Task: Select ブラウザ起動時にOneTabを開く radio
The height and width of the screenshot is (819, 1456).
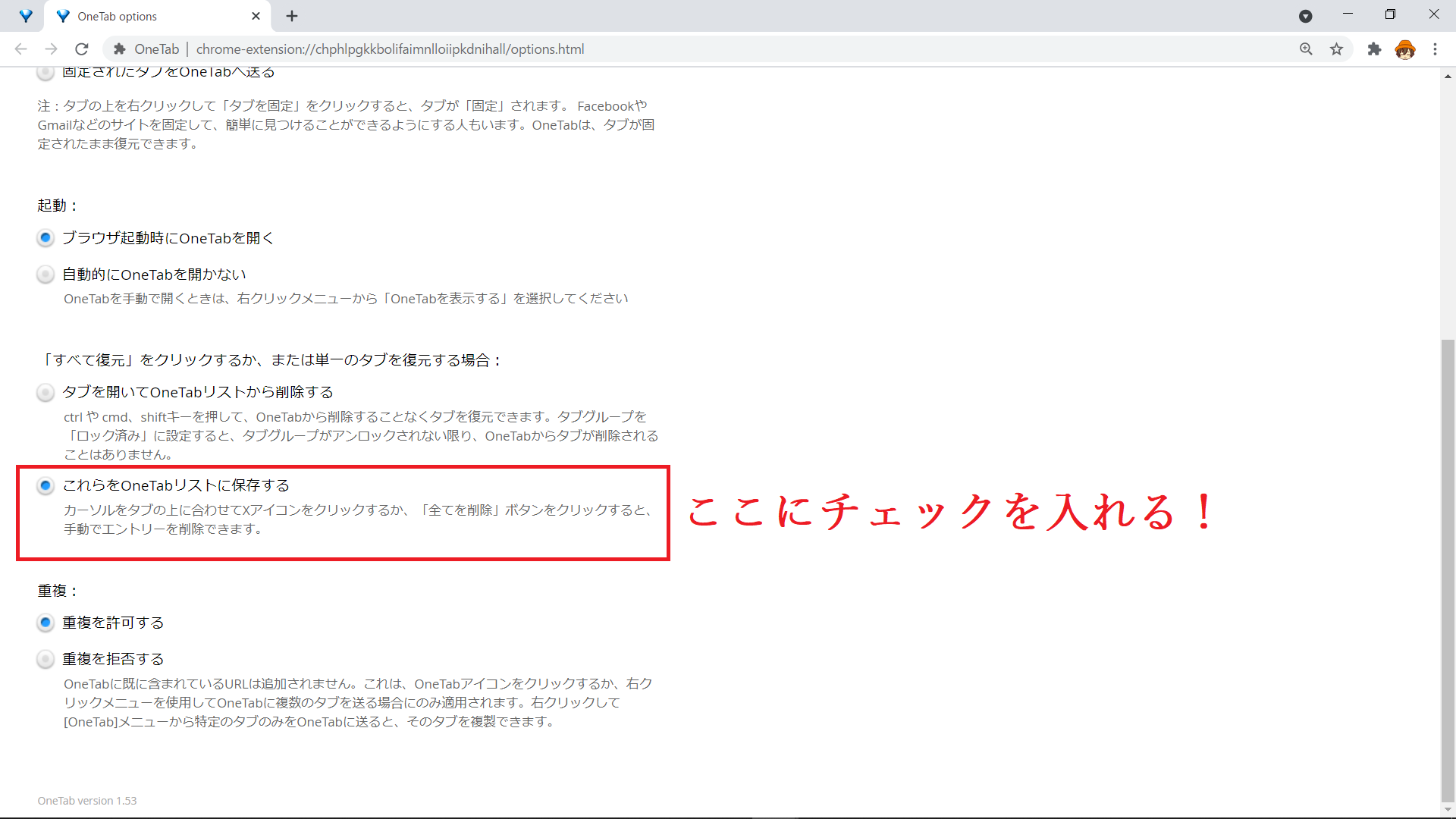Action: (x=45, y=238)
